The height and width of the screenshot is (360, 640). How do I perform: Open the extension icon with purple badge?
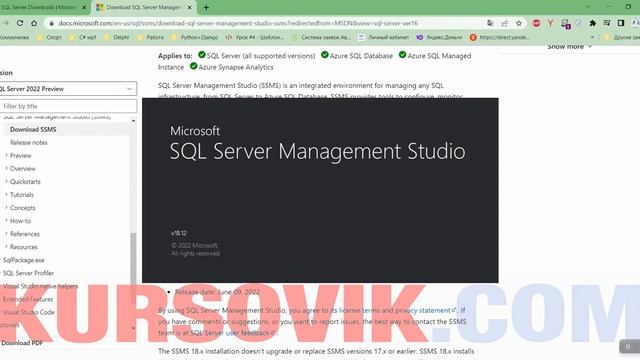(x=565, y=24)
